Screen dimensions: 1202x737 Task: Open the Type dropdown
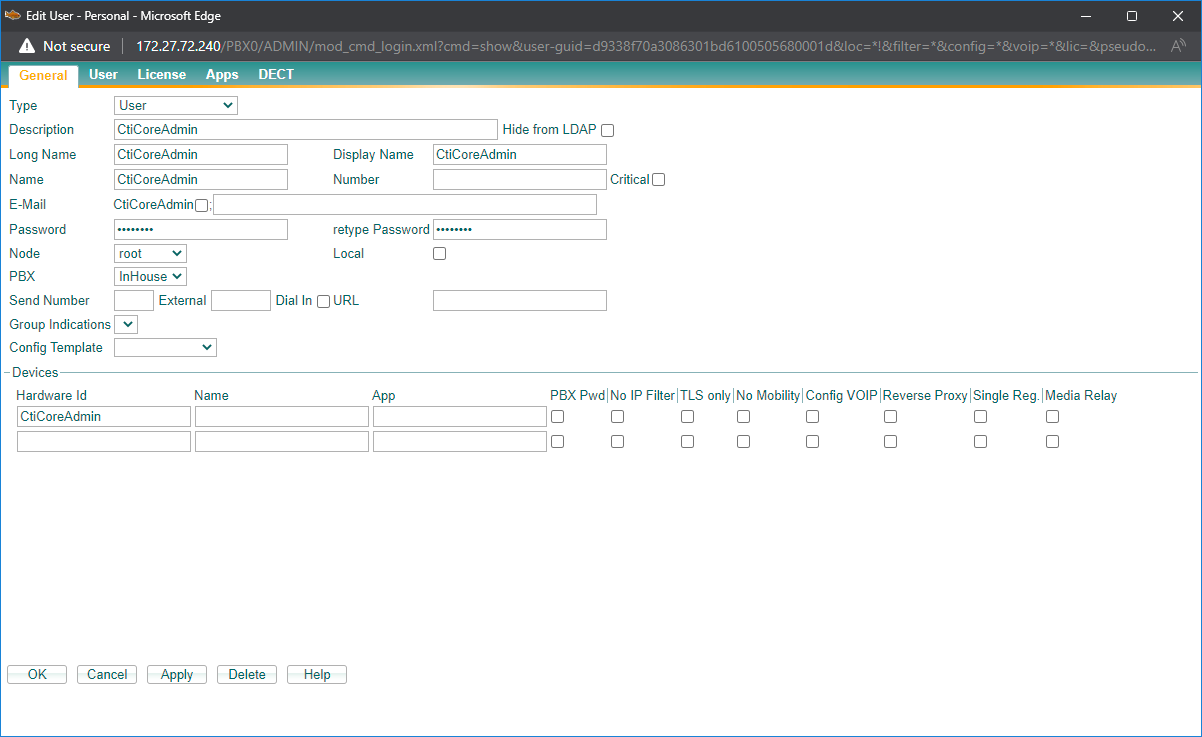(x=176, y=105)
